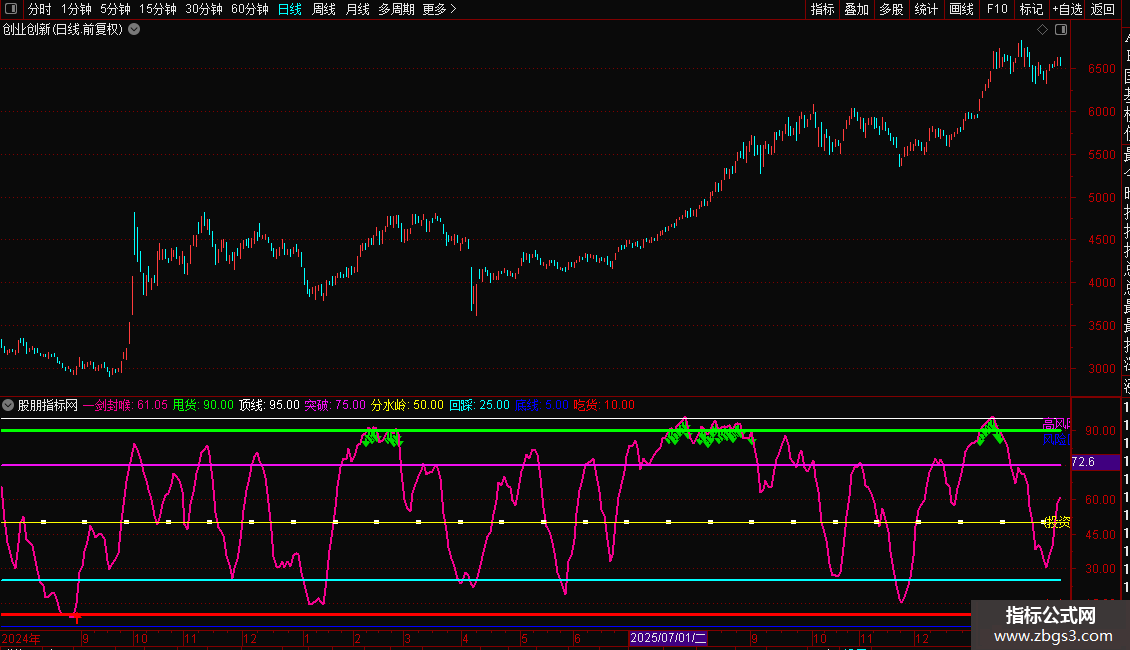Click the yellow 投资 marker on indicator

1056,522
